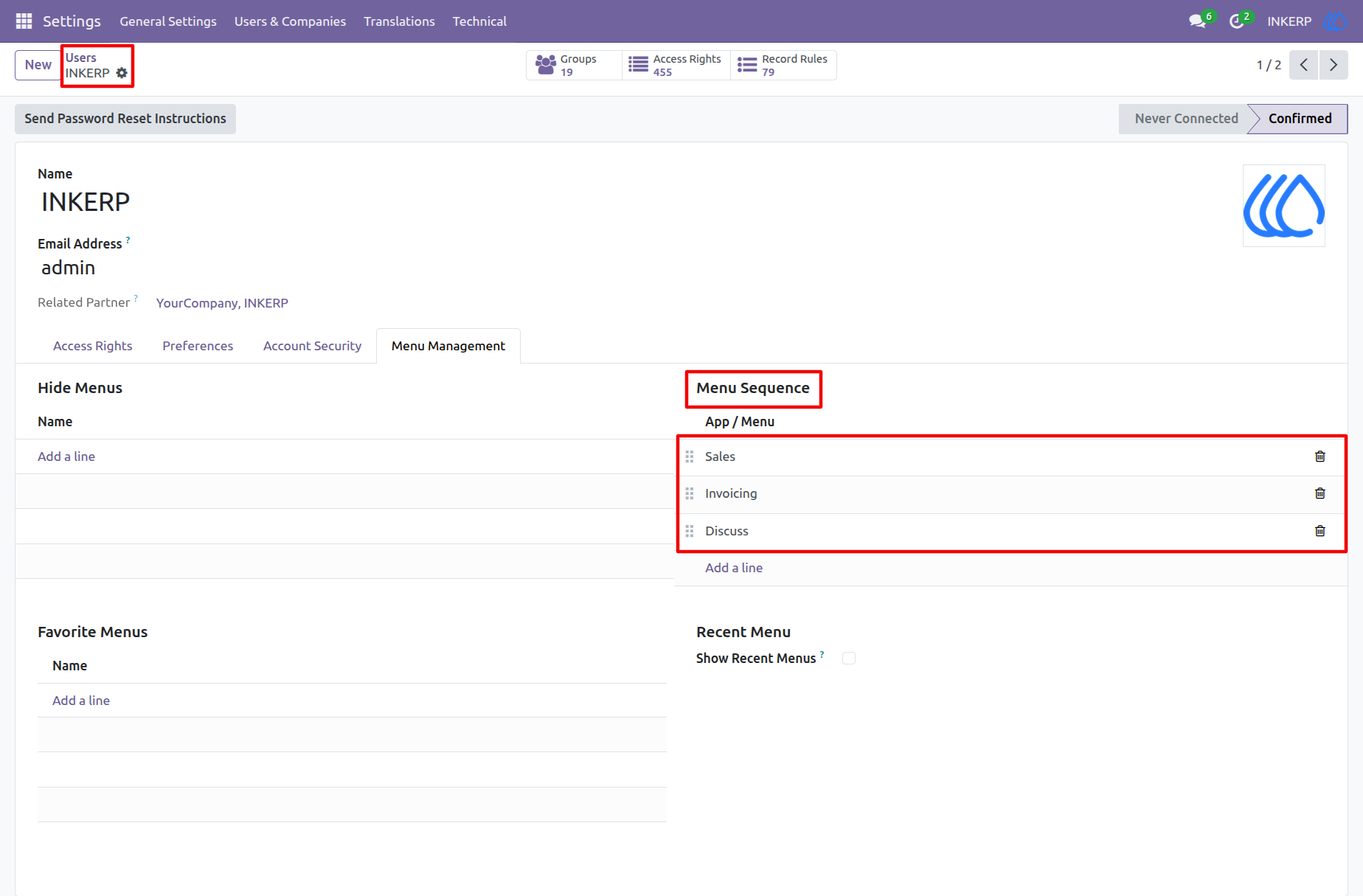Open the Users & Companies menu
Screen dimensions: 1363x896
click(x=290, y=21)
